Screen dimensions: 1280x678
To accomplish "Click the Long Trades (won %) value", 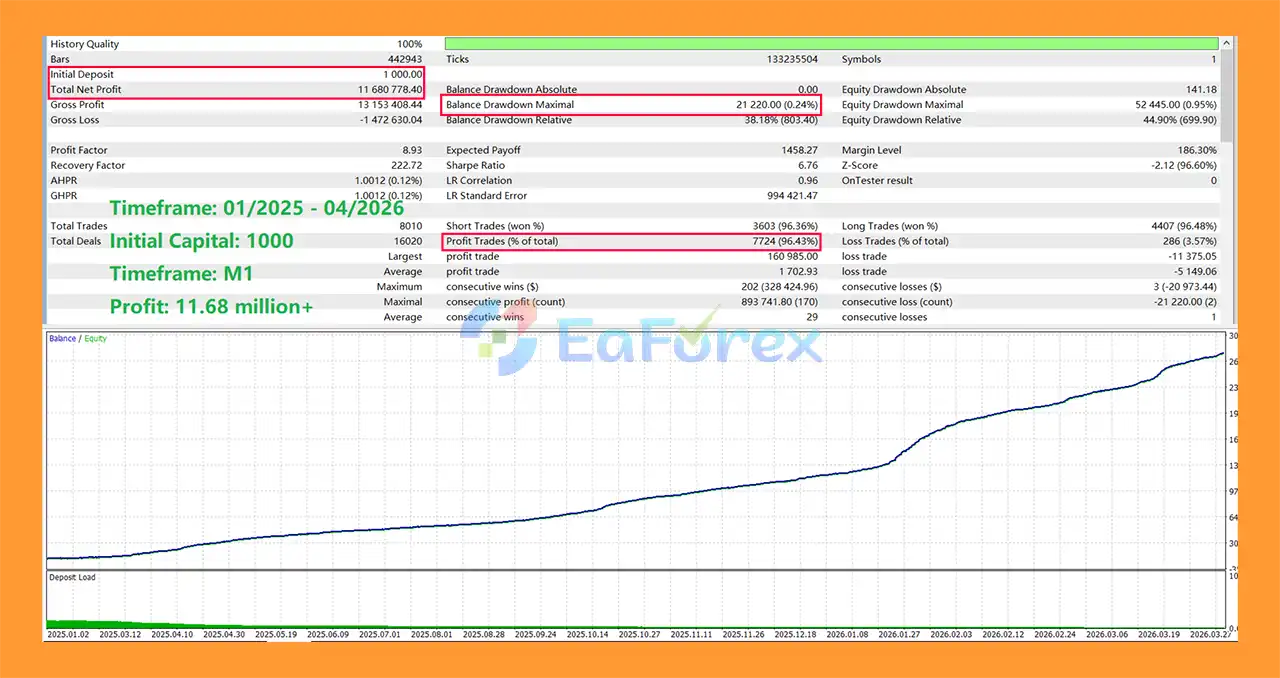I will point(1178,226).
